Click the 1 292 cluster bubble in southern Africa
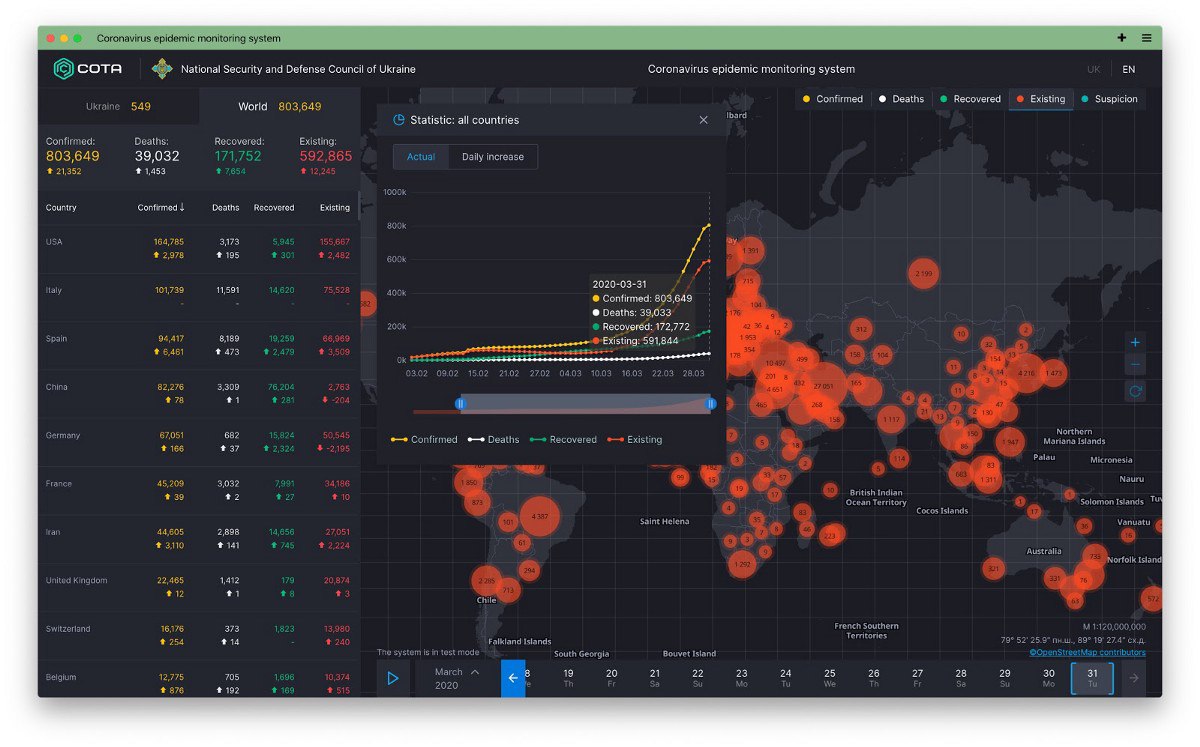The image size is (1200, 747). (742, 565)
